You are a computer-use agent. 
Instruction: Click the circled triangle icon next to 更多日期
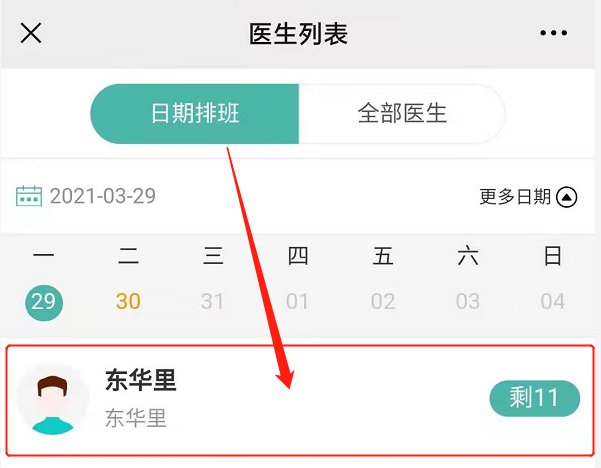pyautogui.click(x=567, y=197)
